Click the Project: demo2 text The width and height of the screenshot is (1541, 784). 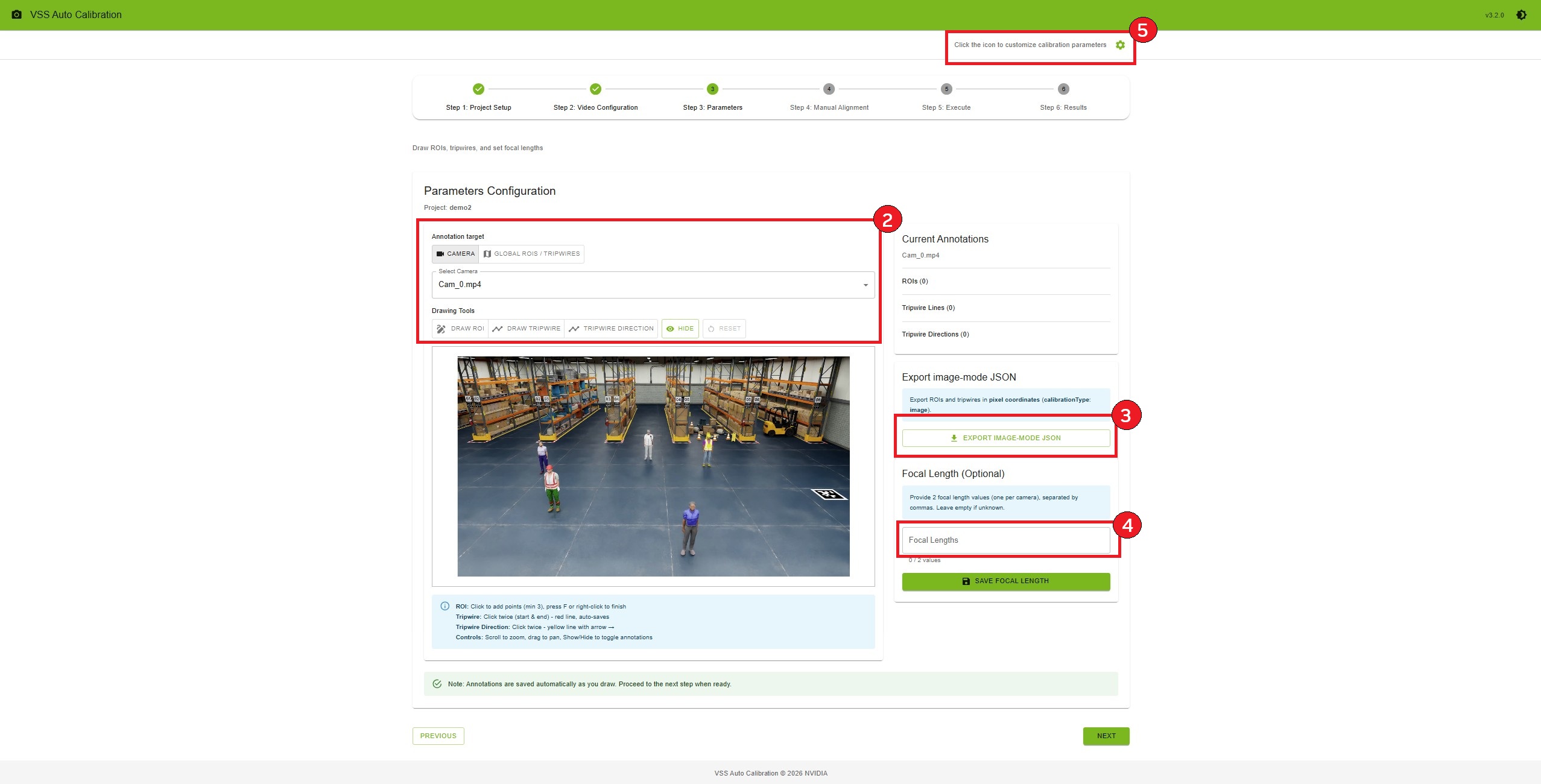pos(448,207)
